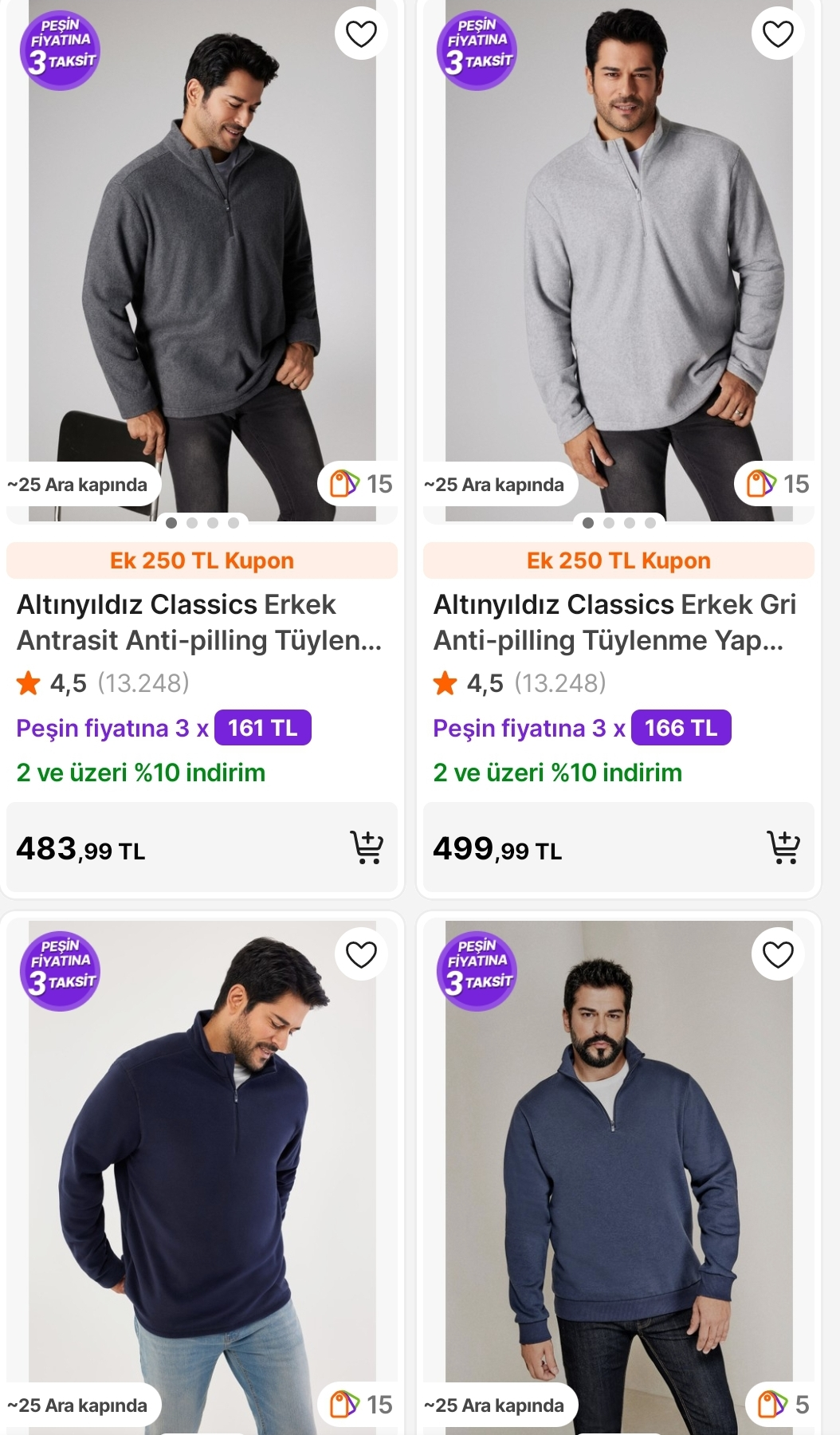Image resolution: width=840 pixels, height=1435 pixels.
Task: Select the 3 Taksit badge on the navy sweatshirt
Action: tap(60, 969)
